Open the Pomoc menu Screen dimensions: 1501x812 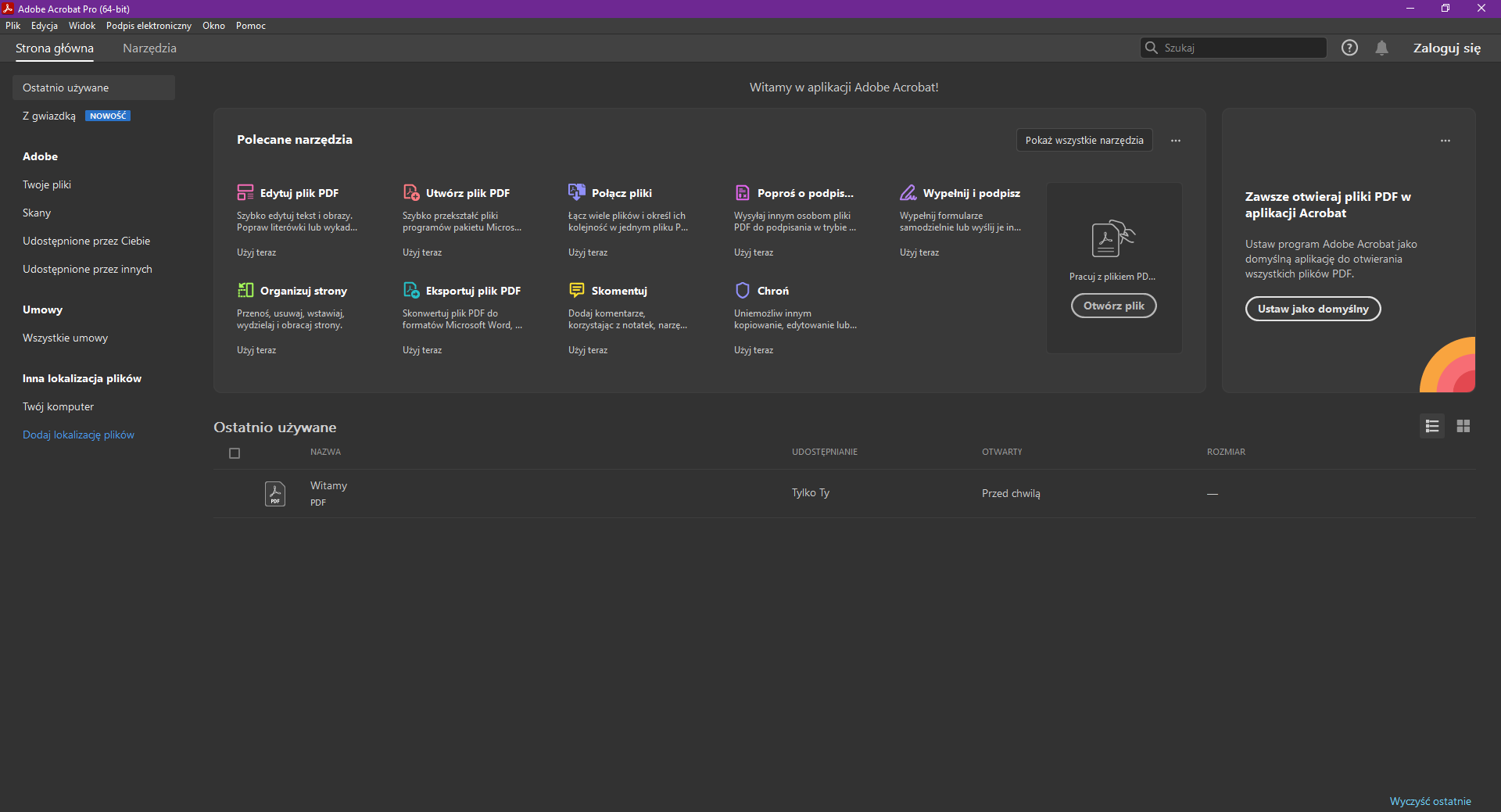(x=251, y=26)
